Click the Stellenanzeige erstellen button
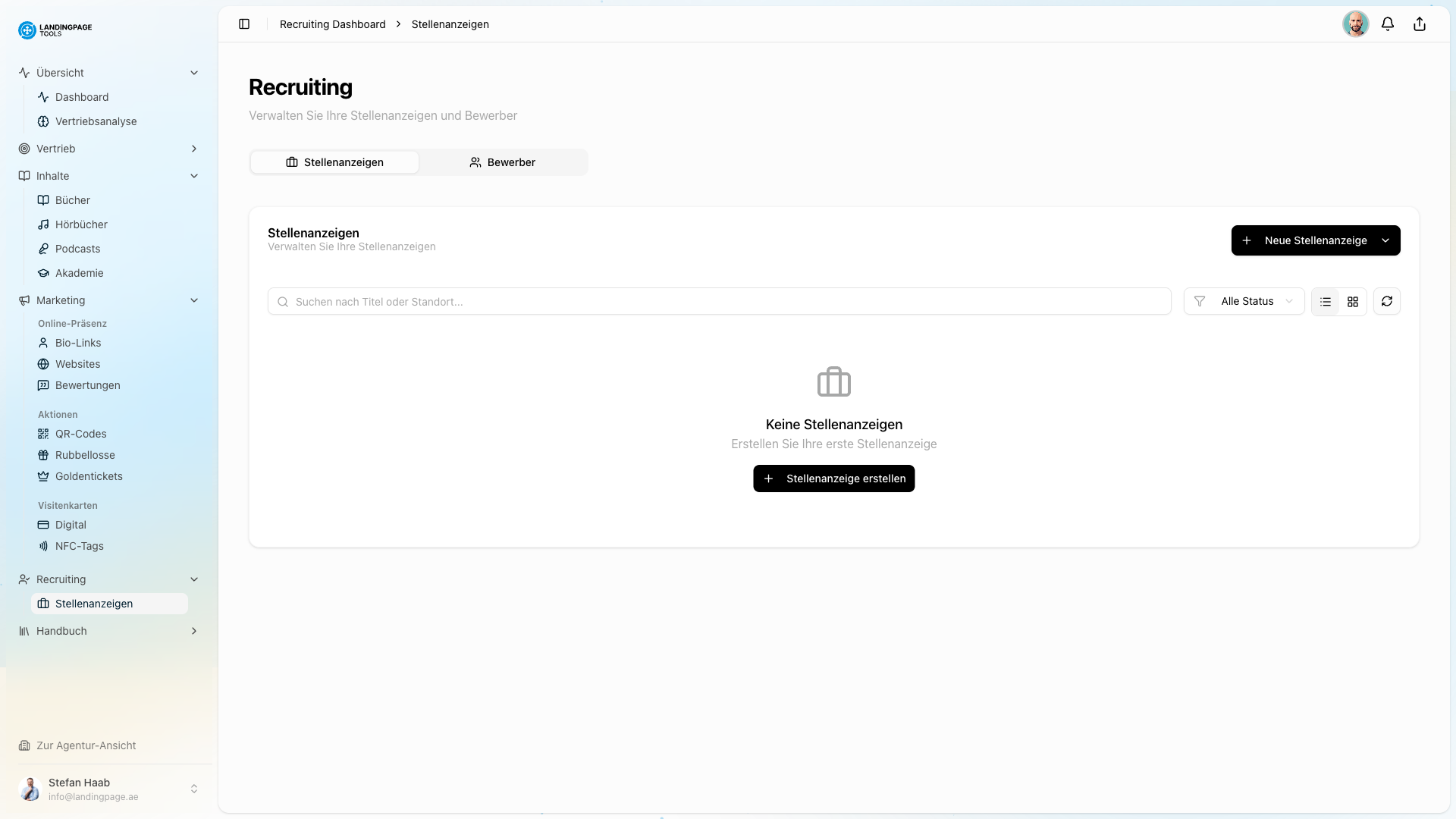 point(833,479)
